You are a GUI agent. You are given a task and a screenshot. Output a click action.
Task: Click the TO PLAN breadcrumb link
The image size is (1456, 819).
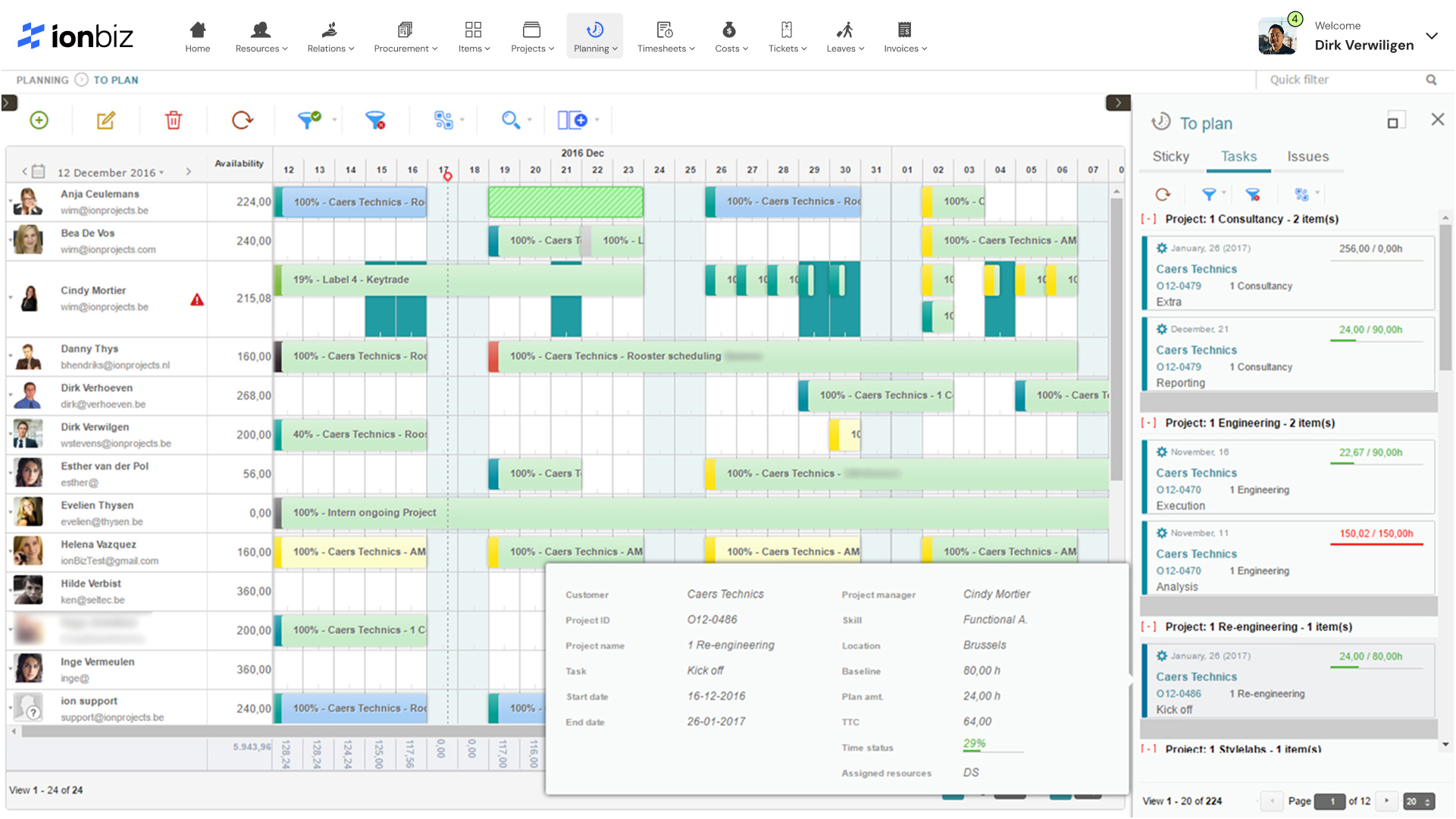click(x=116, y=80)
